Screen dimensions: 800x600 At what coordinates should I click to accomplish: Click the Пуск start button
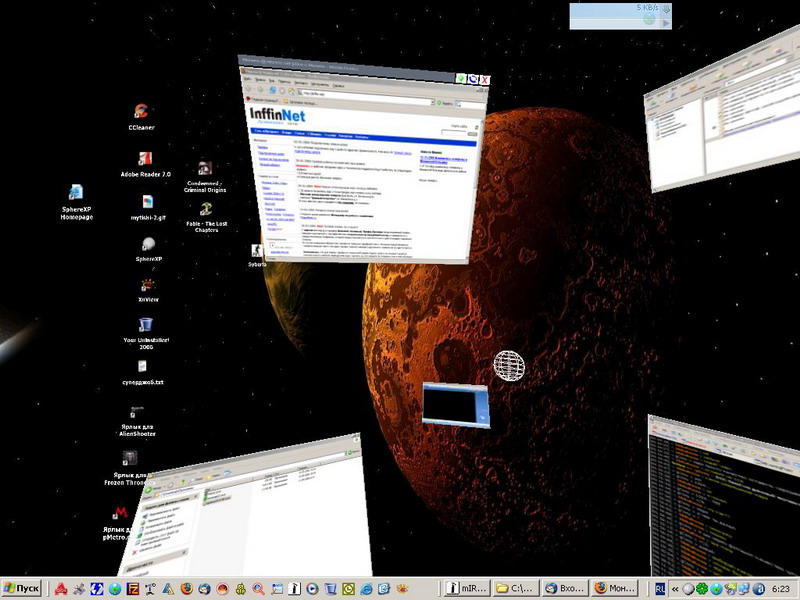[x=22, y=588]
